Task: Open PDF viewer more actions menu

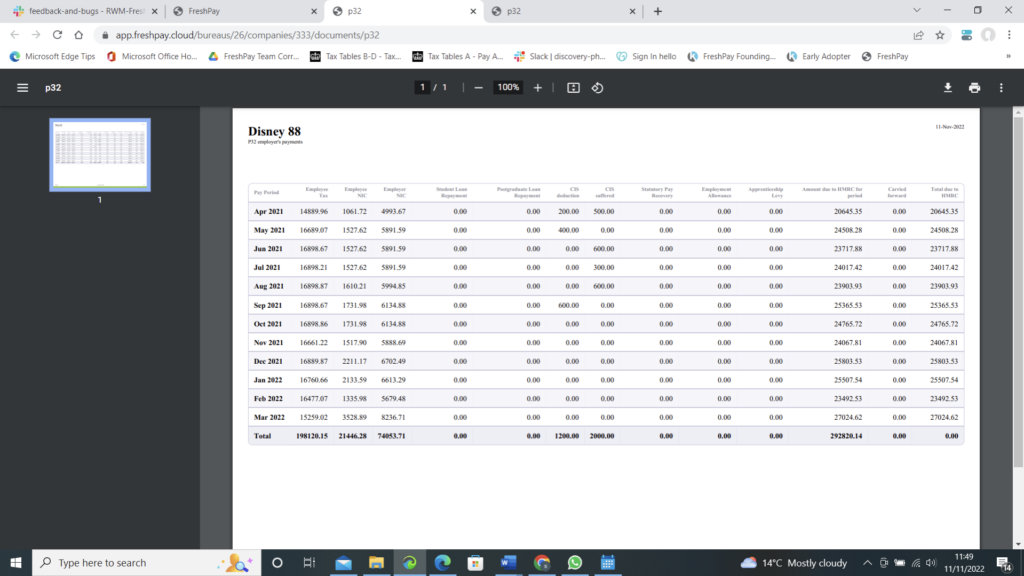Action: (1001, 88)
